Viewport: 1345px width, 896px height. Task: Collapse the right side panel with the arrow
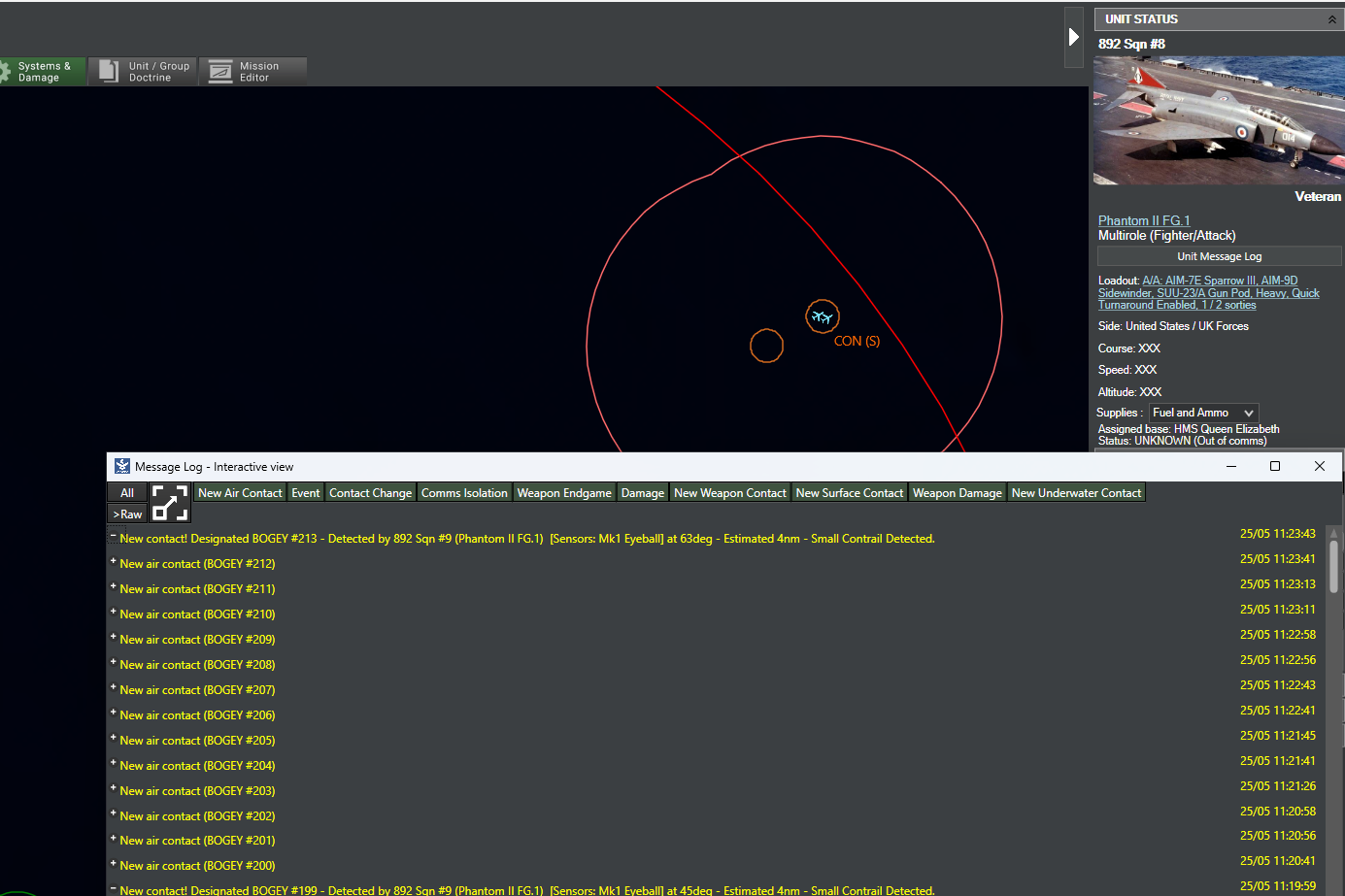1074,37
